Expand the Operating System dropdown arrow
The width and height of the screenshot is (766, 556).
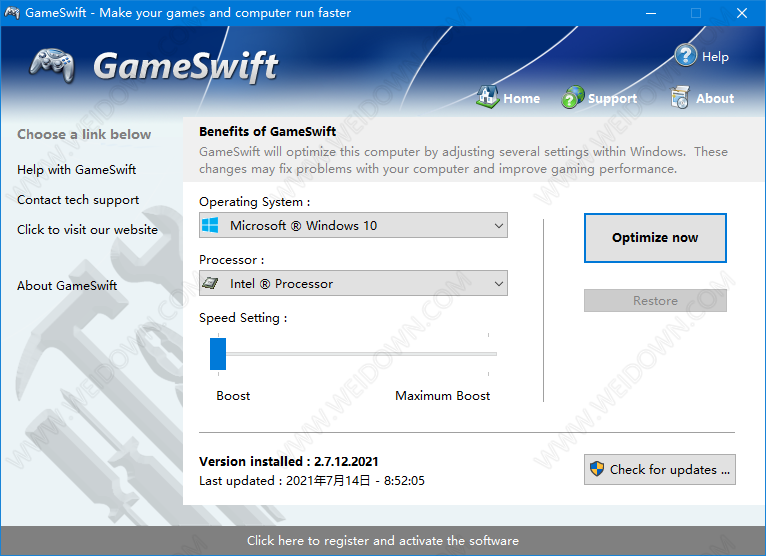(x=498, y=226)
